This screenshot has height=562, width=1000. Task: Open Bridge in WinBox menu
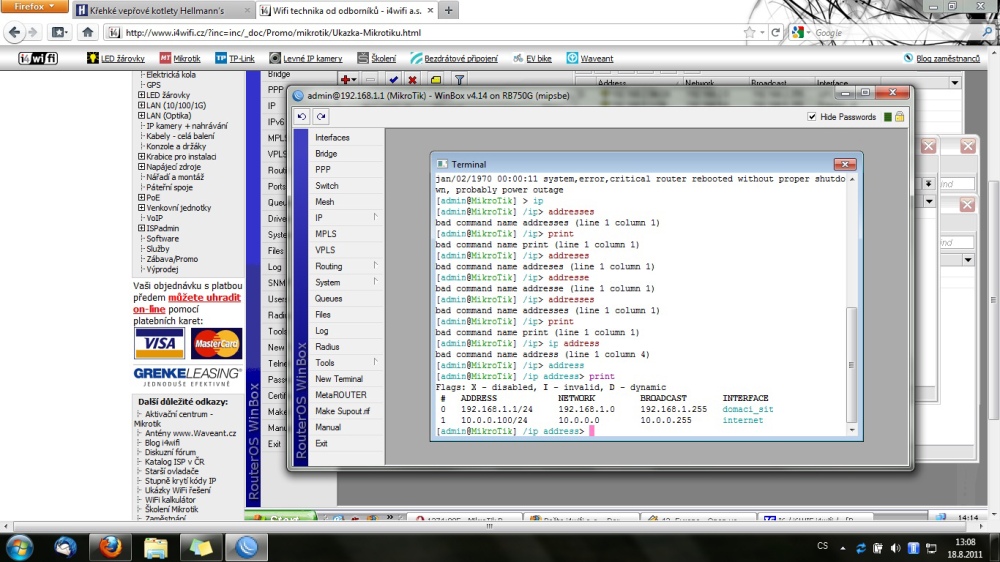pos(326,154)
